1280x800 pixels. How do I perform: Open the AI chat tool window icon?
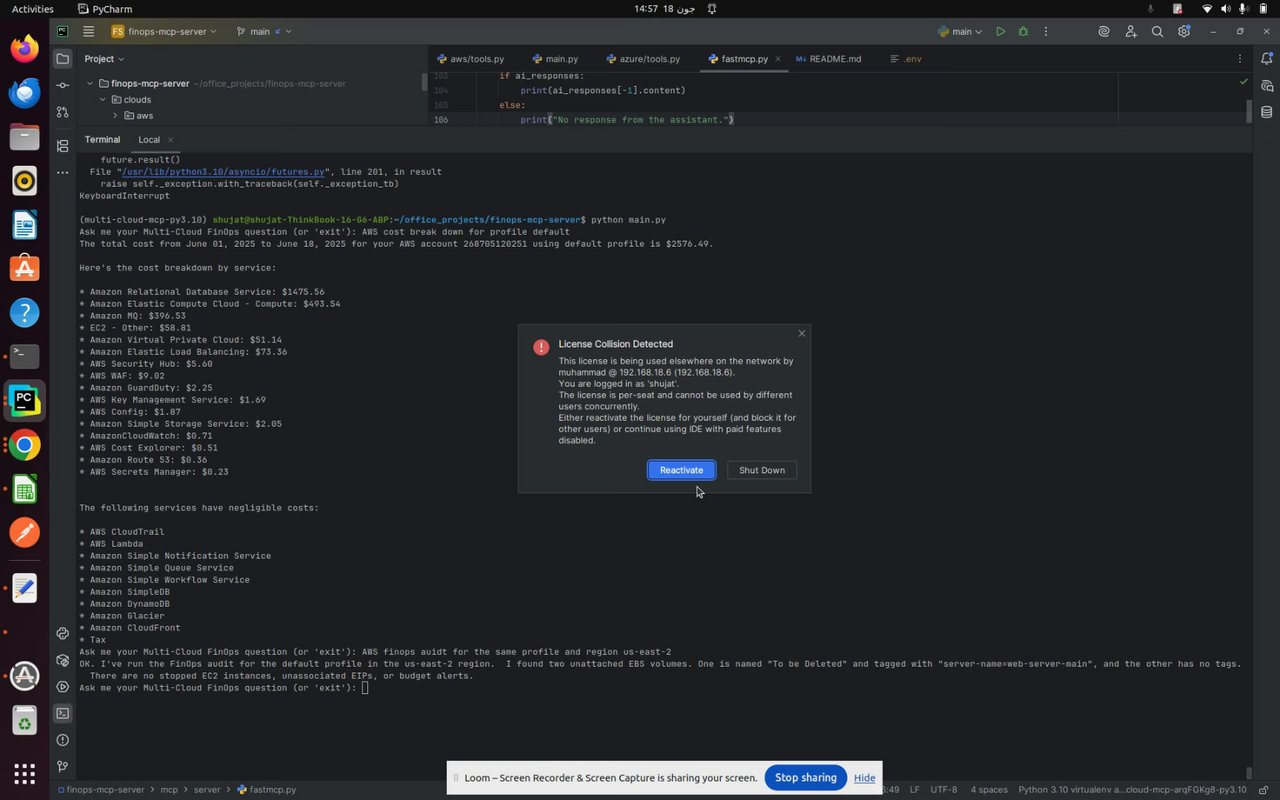pyautogui.click(x=1266, y=86)
